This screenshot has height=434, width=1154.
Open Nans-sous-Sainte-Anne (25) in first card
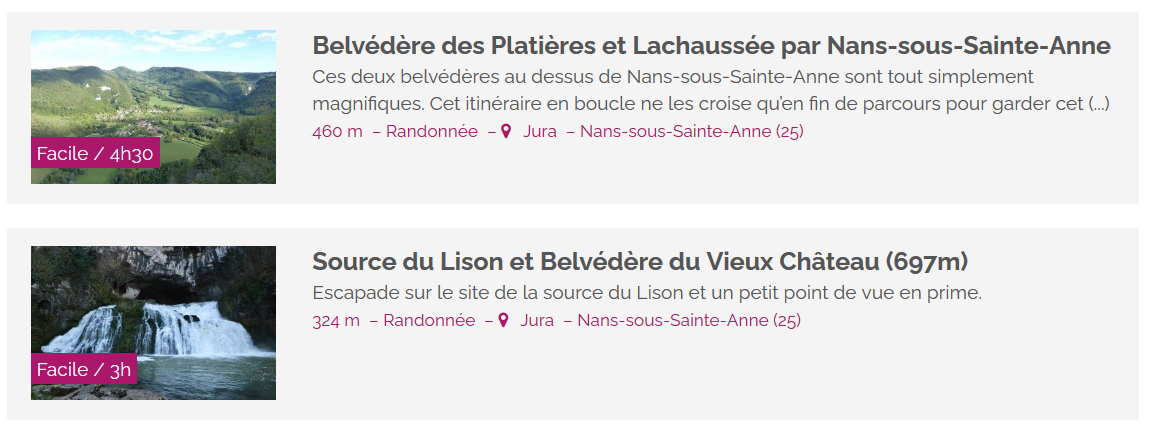692,132
